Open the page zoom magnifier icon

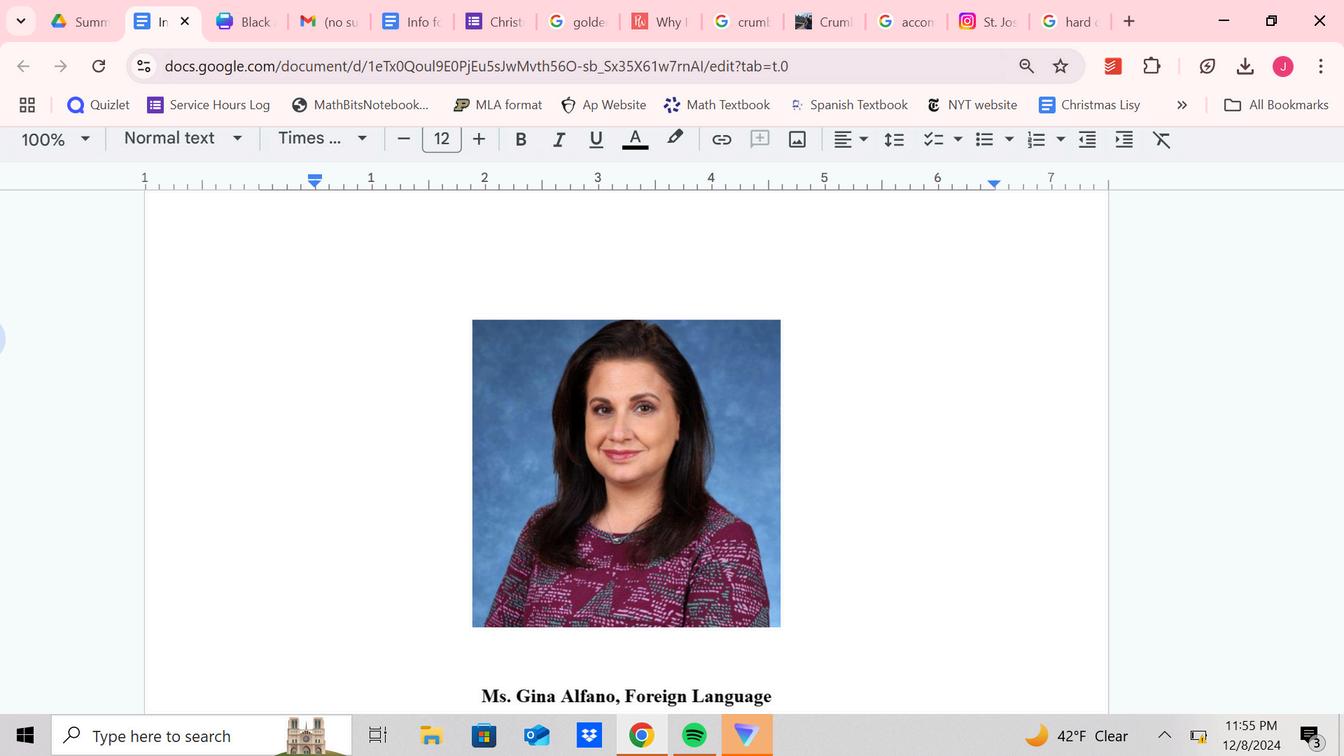(1026, 66)
